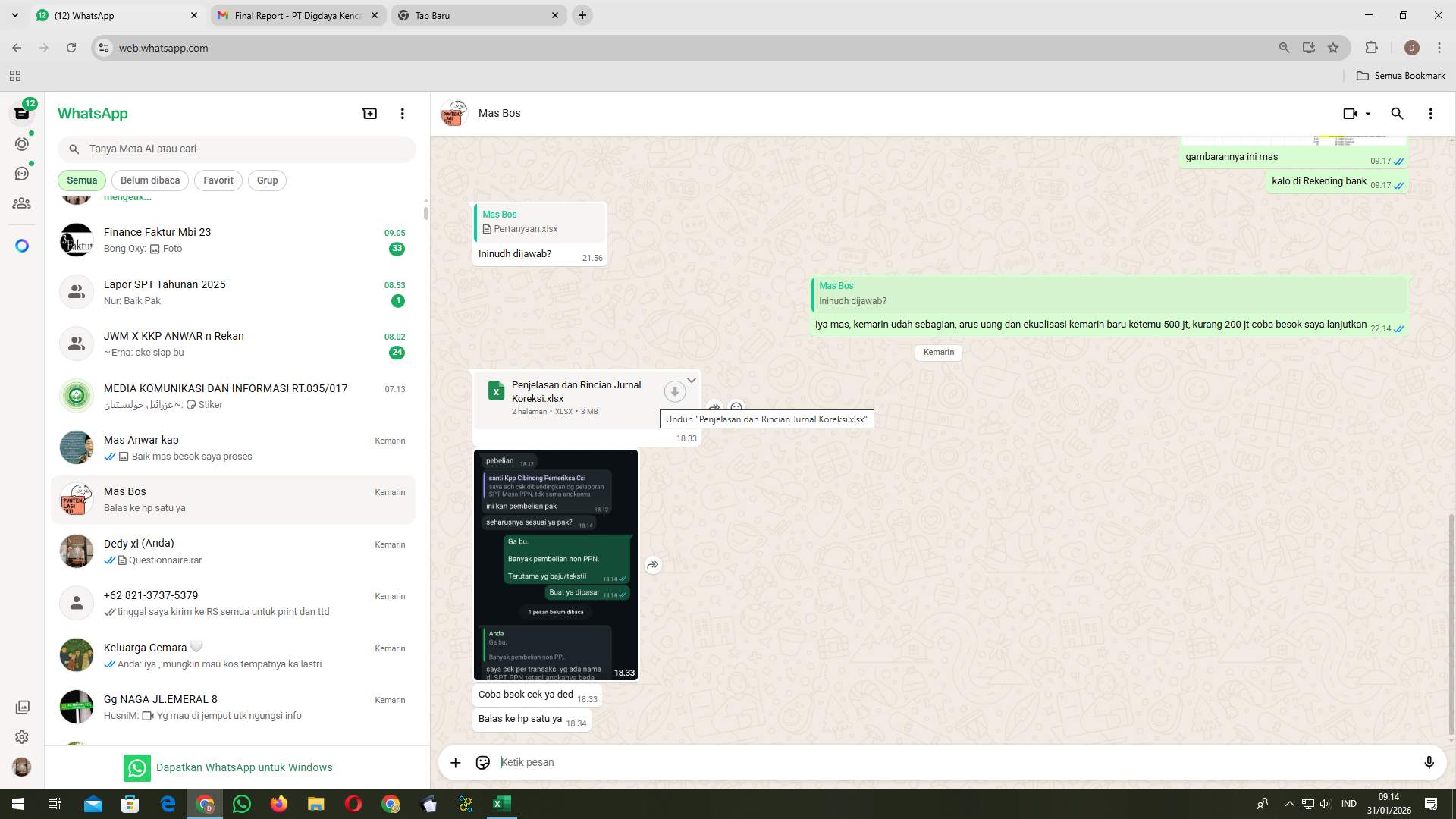Viewport: 1456px width, 819px height.
Task: Open the chat options three-dot menu
Action: [x=1431, y=113]
